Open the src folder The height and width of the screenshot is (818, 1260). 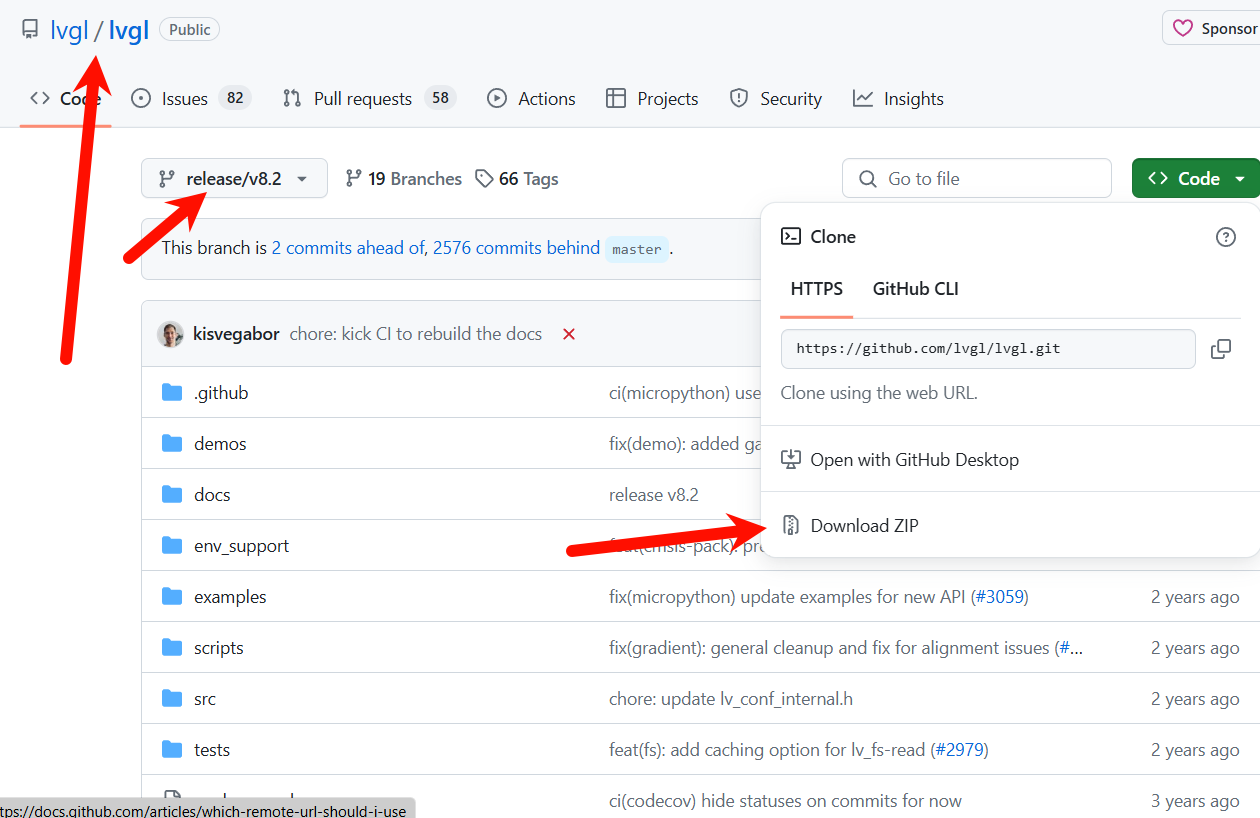click(205, 699)
